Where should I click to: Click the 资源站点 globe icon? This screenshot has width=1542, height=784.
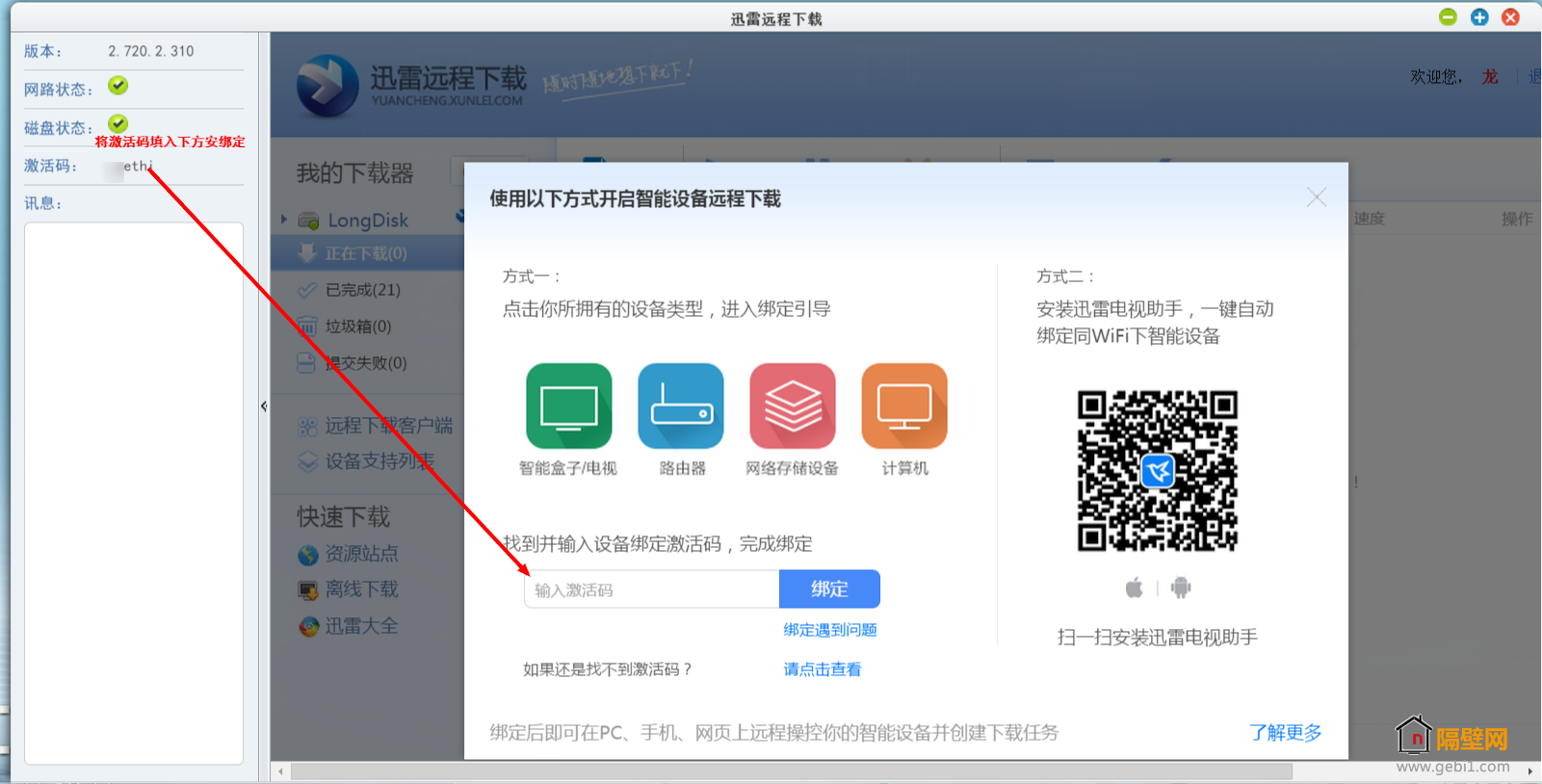[308, 555]
